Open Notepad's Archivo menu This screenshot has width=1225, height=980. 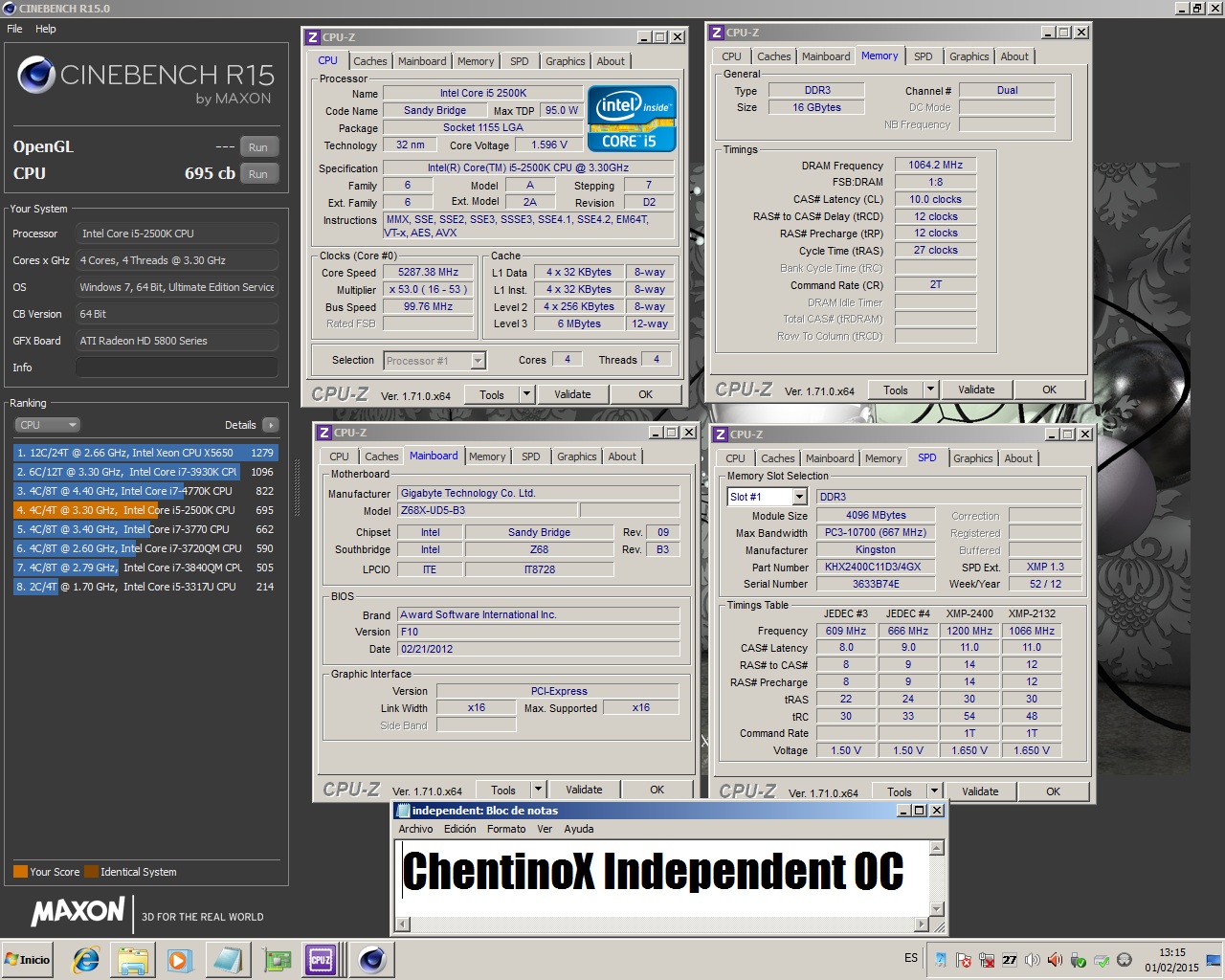[x=415, y=829]
